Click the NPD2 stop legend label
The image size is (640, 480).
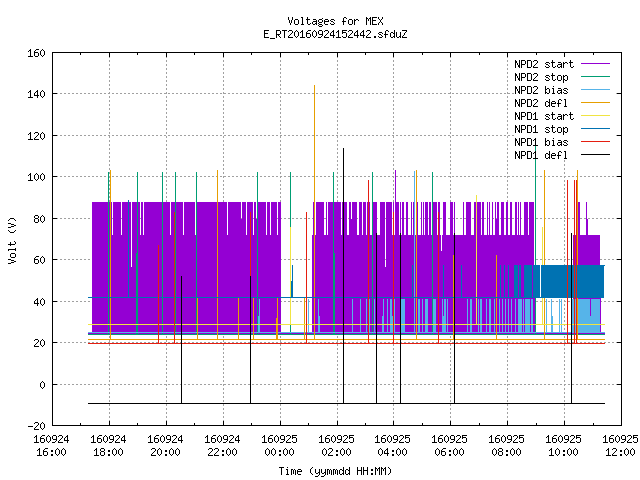(x=541, y=77)
